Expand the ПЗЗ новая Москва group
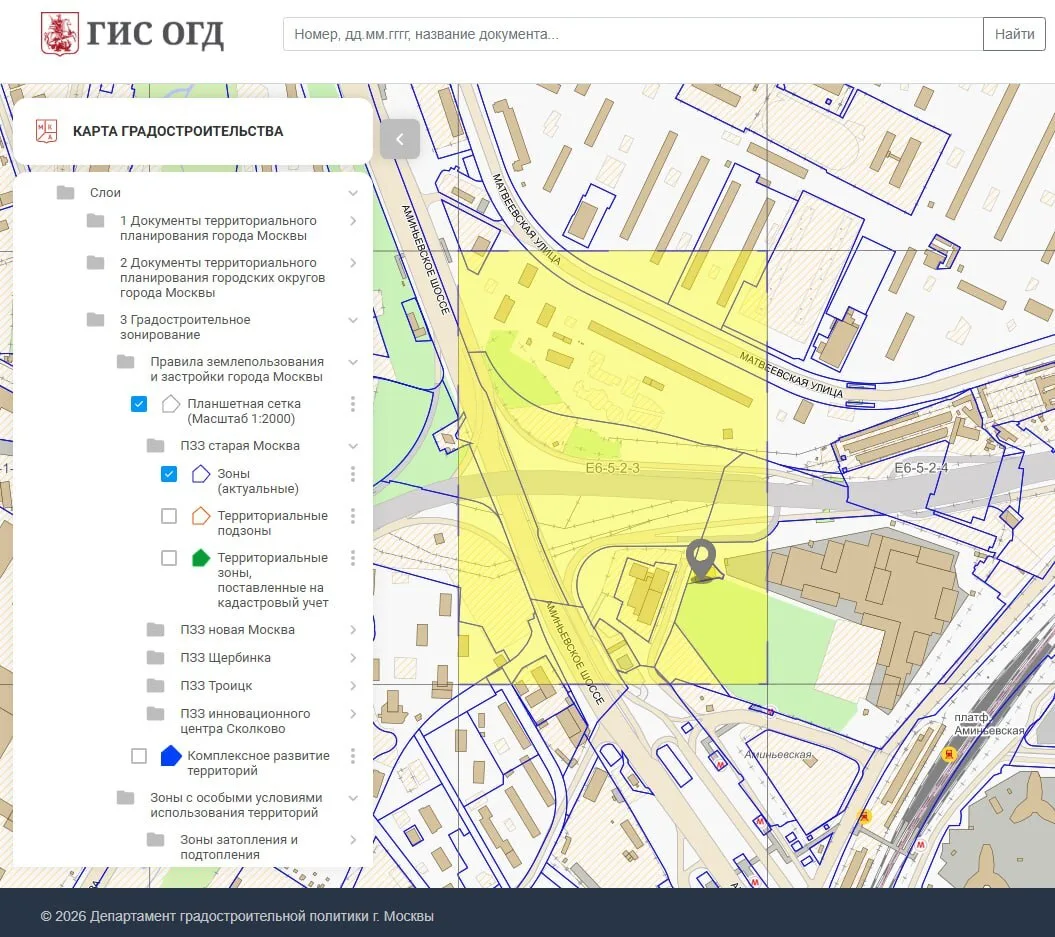1055x937 pixels. [353, 630]
